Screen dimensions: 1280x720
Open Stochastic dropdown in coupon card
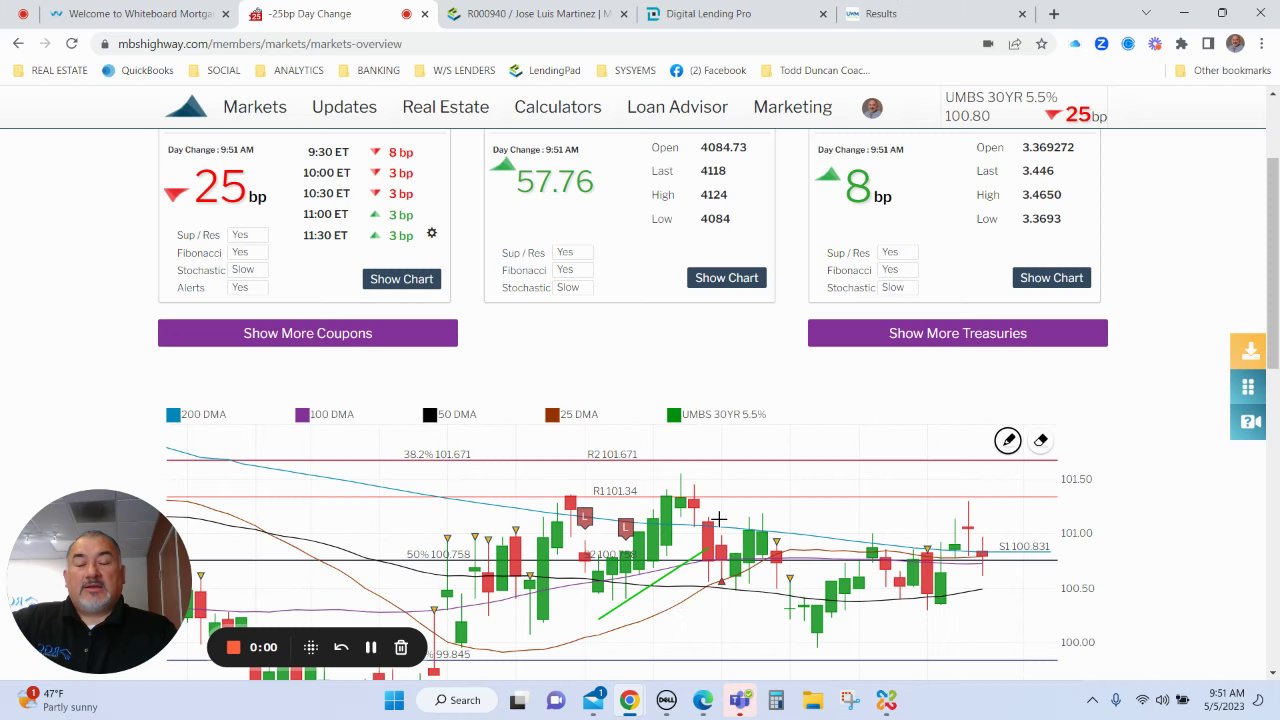(x=247, y=269)
